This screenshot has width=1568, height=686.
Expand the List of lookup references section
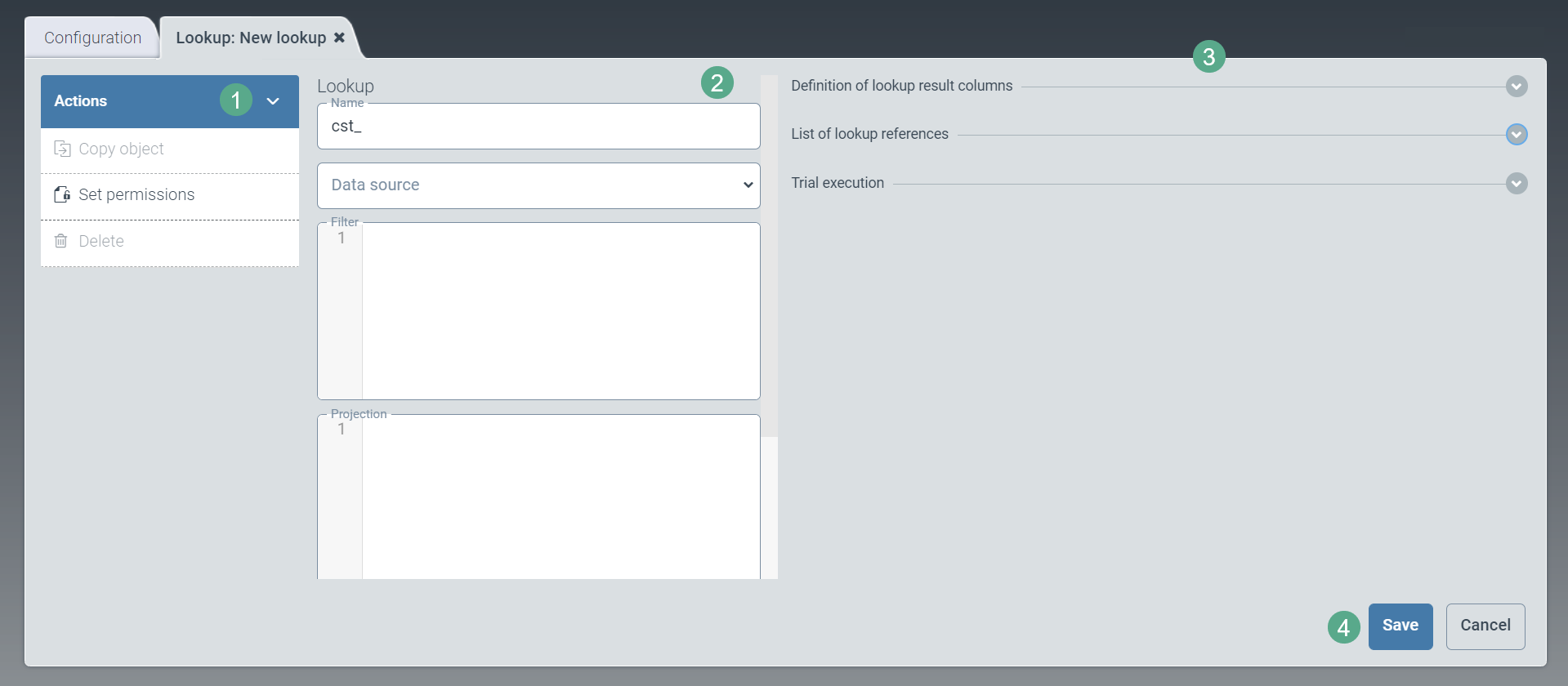[1516, 135]
